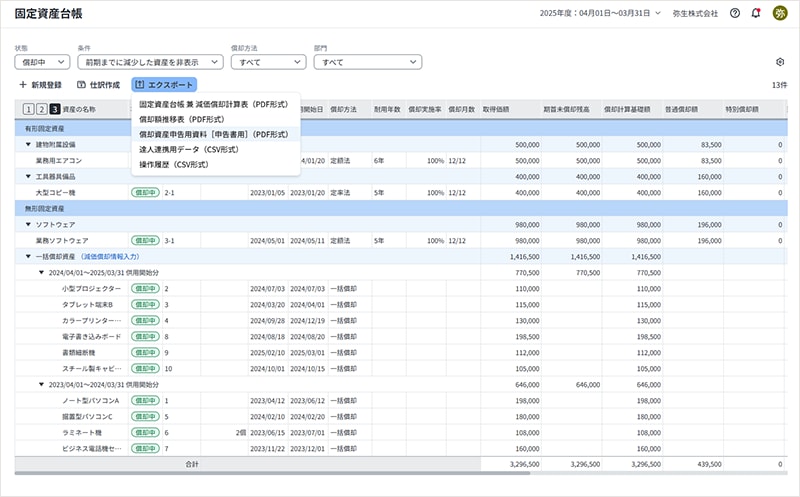
Task: Choose 固定資産台帳 兼 減価償却計算表 (PDF形式)
Action: point(215,104)
